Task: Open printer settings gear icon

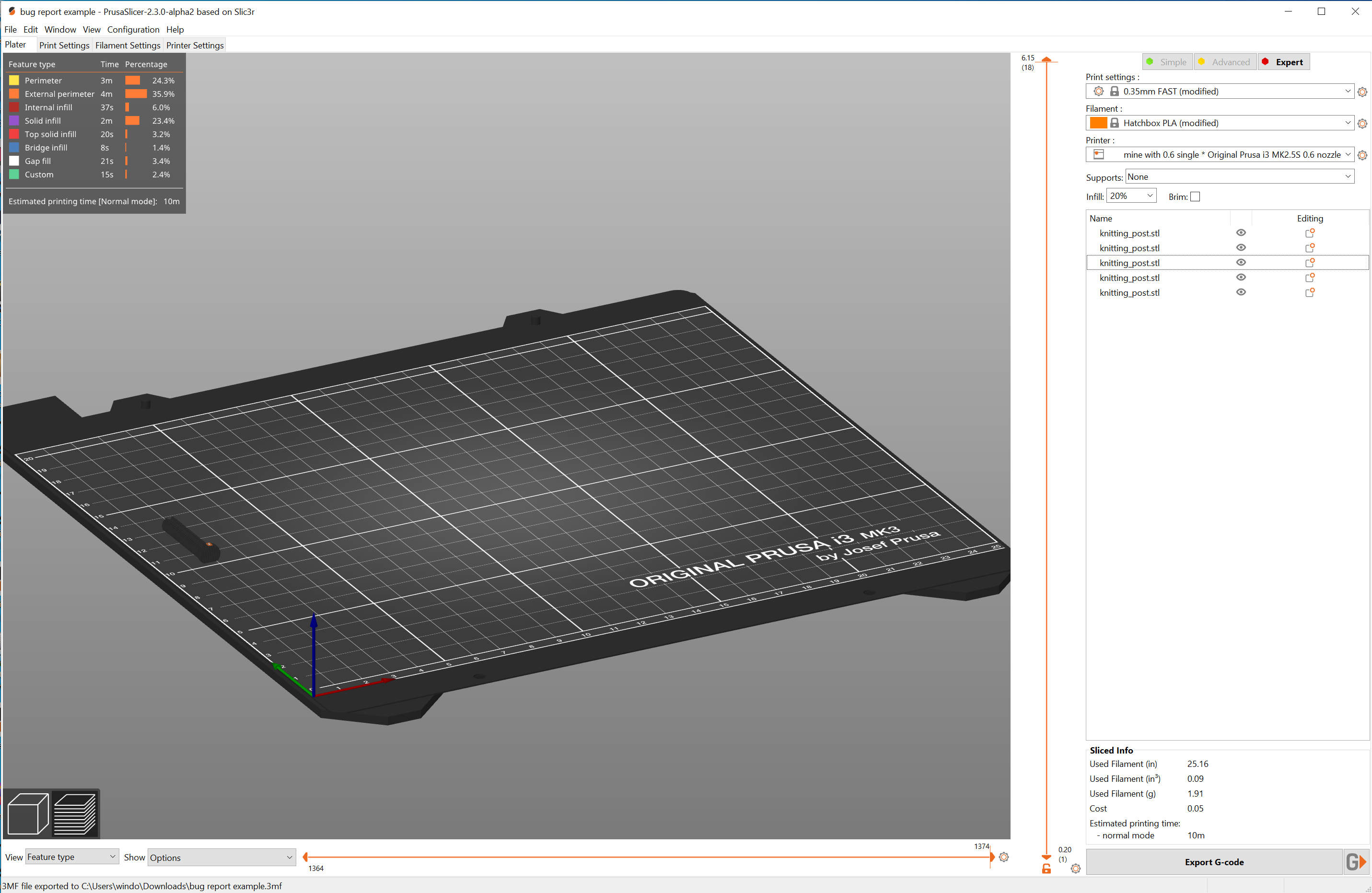Action: point(1362,156)
